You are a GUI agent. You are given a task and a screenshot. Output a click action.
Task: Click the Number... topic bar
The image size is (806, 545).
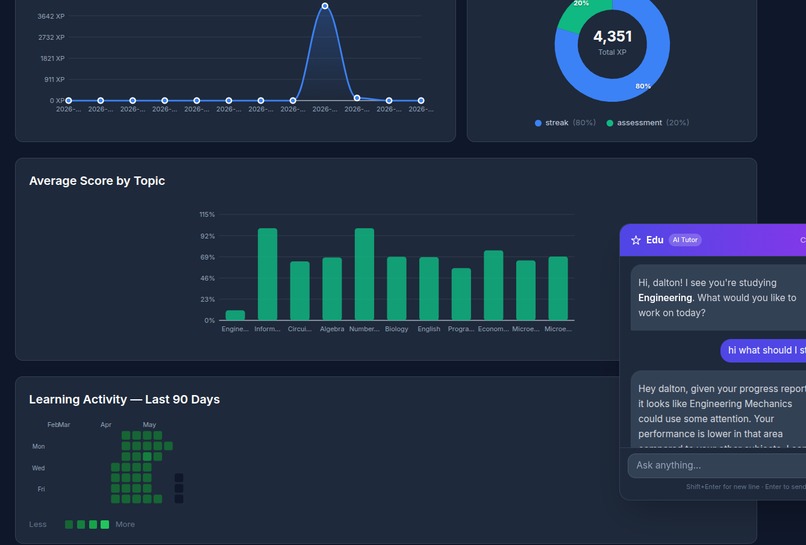coord(364,274)
